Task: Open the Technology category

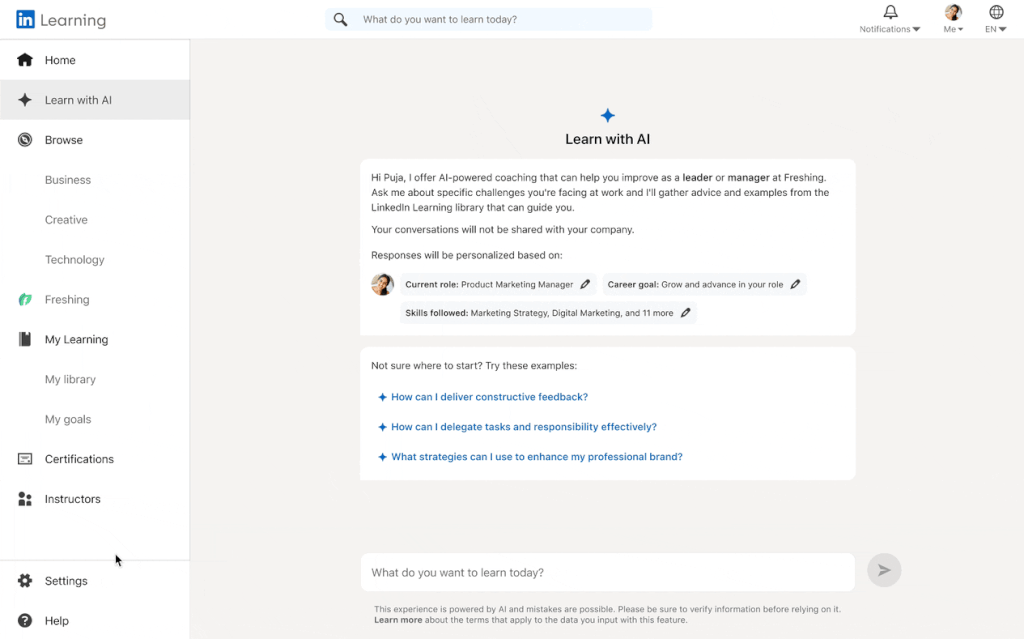Action: 74,259
